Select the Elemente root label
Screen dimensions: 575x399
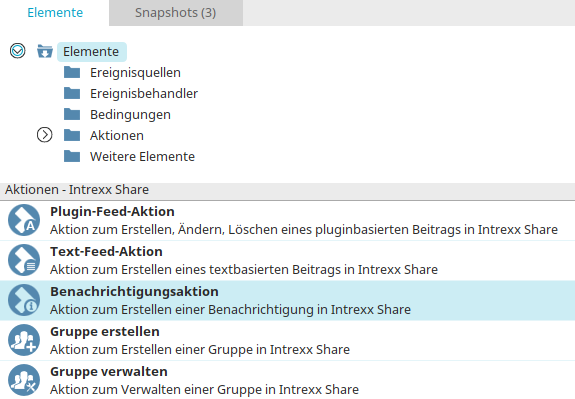(91, 52)
